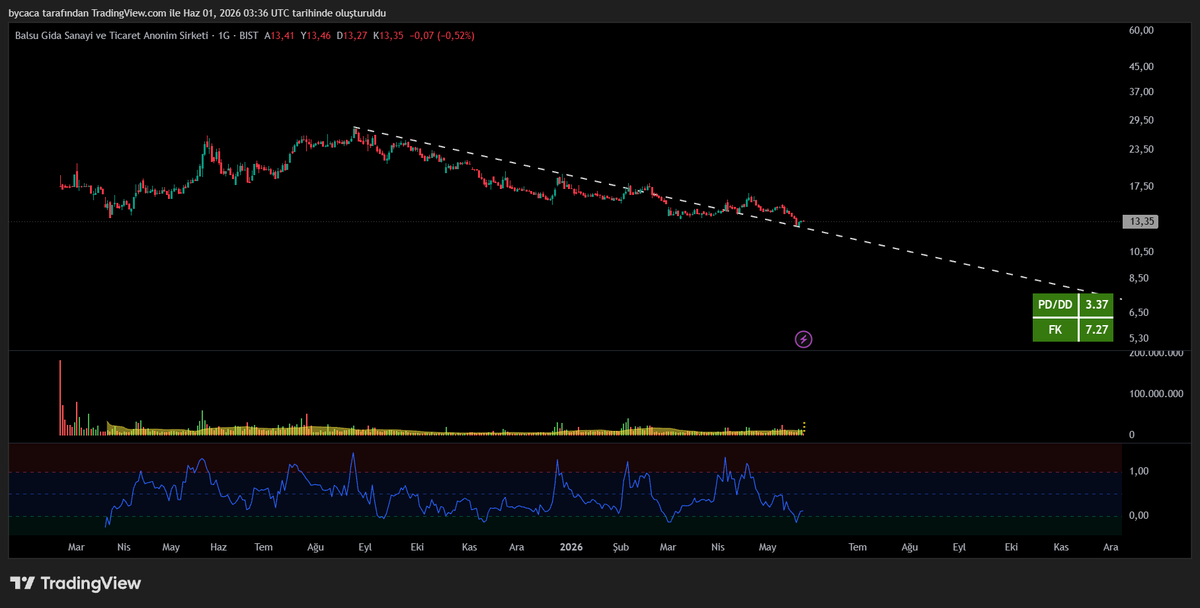Click the 17,50 price axis label
The height and width of the screenshot is (608, 1200).
coord(1141,187)
